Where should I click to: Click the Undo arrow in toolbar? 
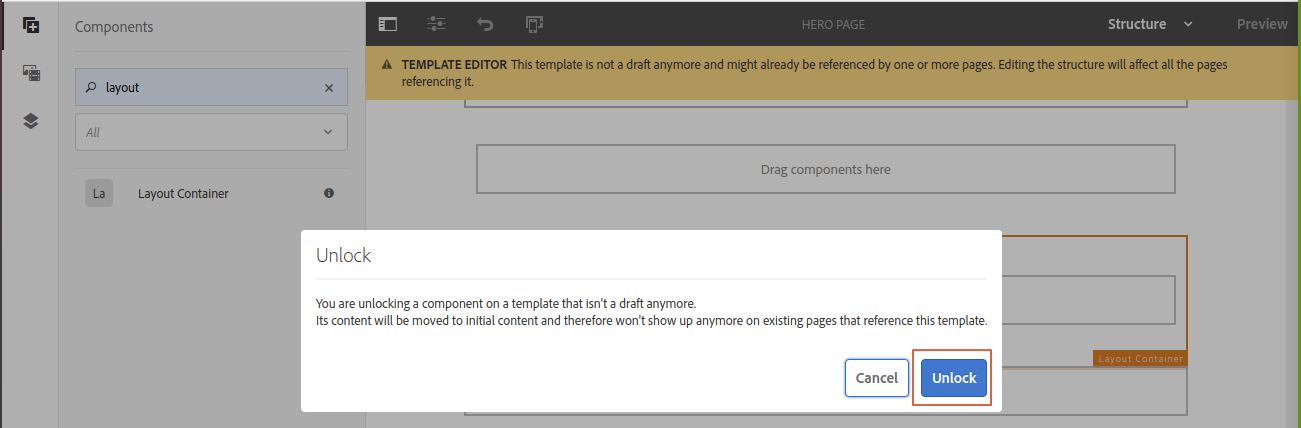[485, 24]
